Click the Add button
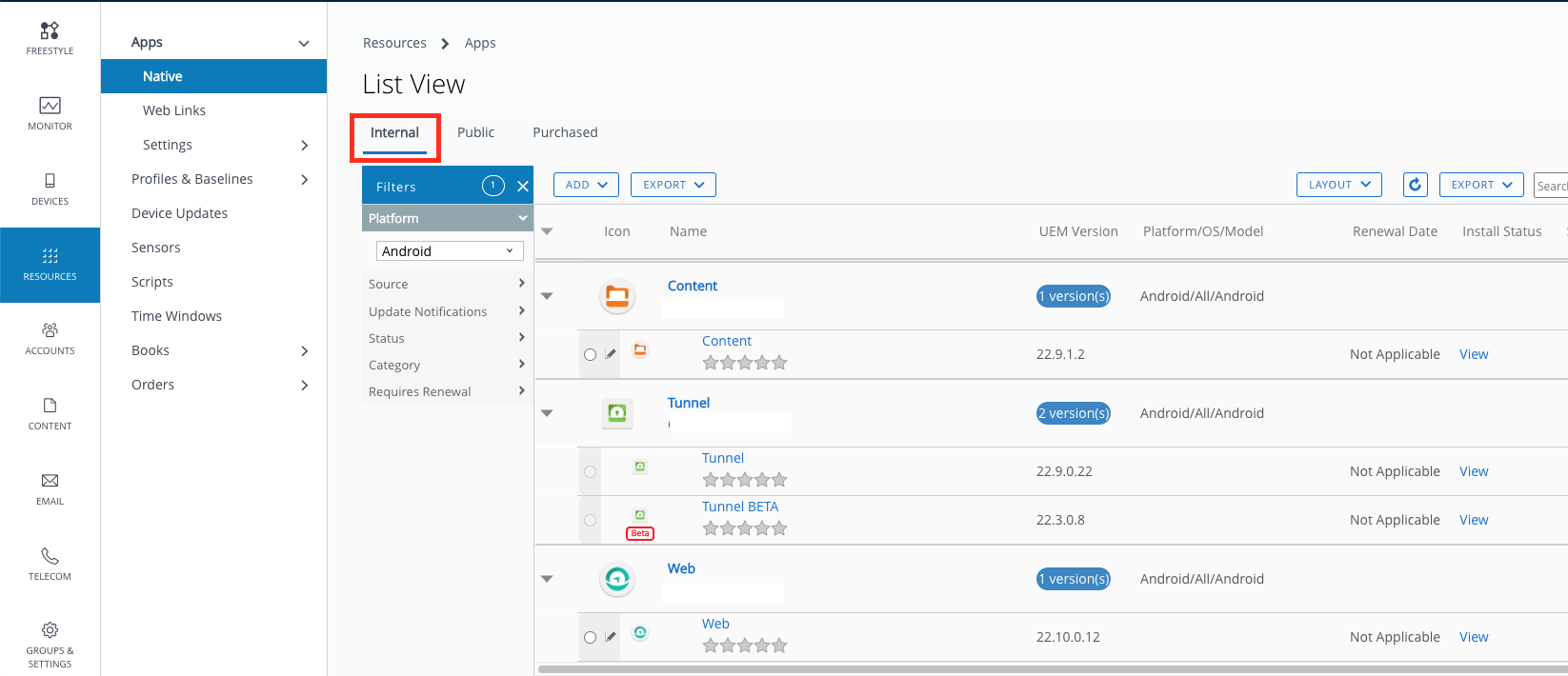Screen dimensions: 1568x676 [x=586, y=185]
